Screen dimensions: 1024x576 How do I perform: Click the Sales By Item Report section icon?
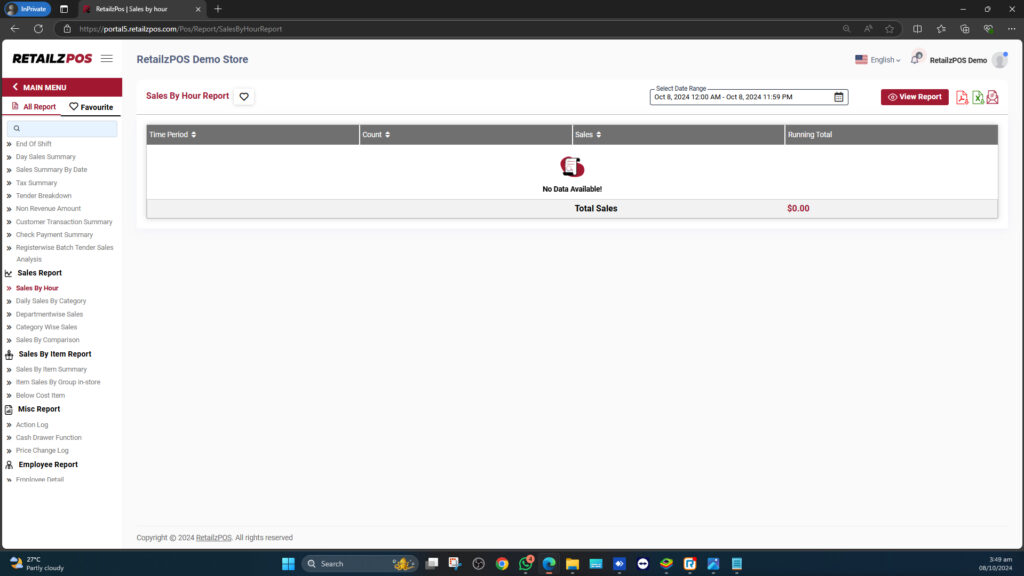pyautogui.click(x=8, y=353)
